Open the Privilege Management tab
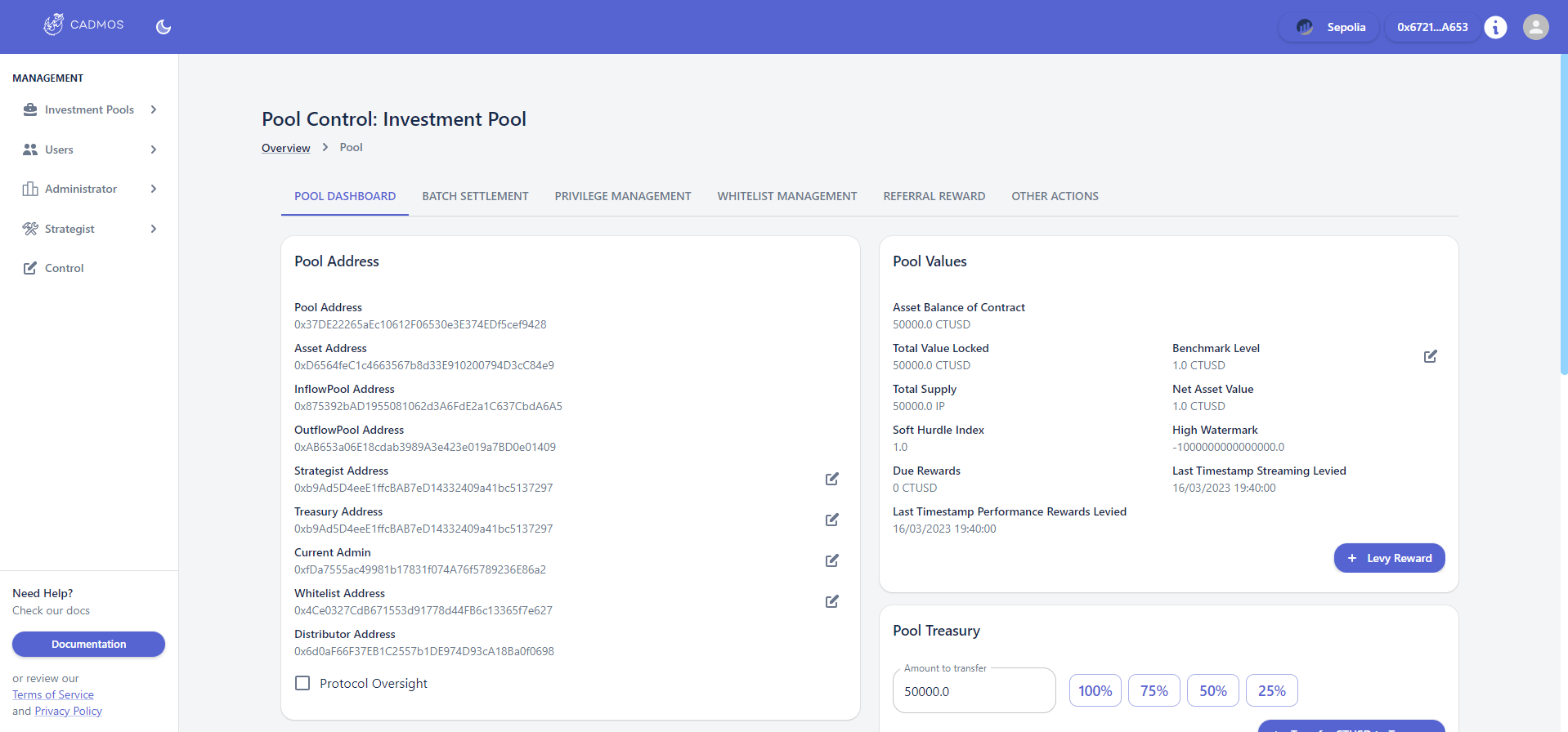Image resolution: width=1568 pixels, height=732 pixels. pyautogui.click(x=623, y=196)
